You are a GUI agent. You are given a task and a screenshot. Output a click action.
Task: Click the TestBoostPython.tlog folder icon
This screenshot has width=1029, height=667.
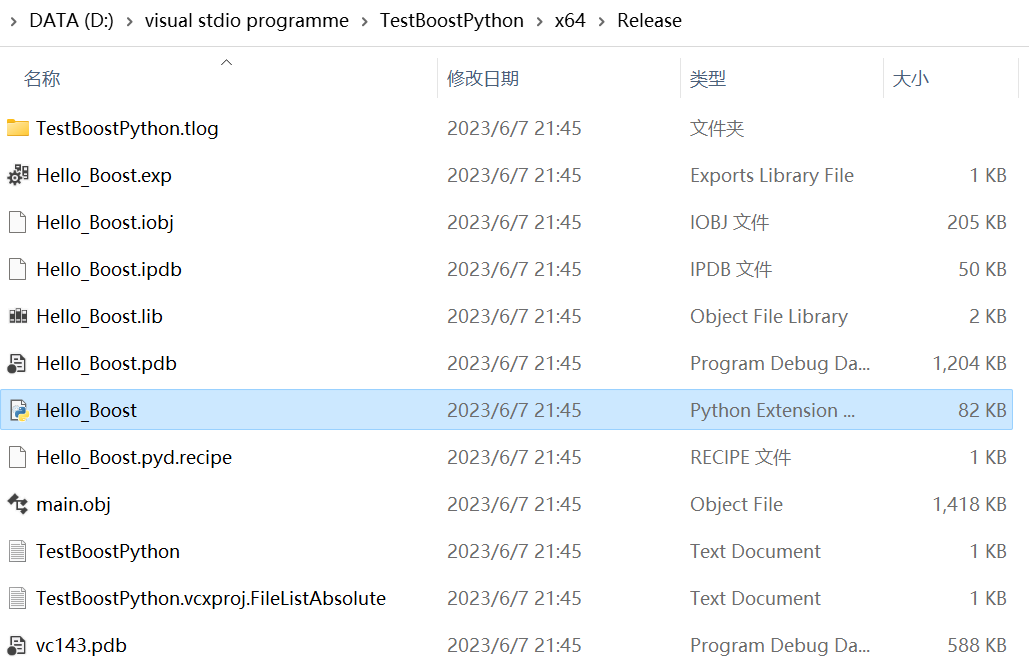pyautogui.click(x=18, y=128)
